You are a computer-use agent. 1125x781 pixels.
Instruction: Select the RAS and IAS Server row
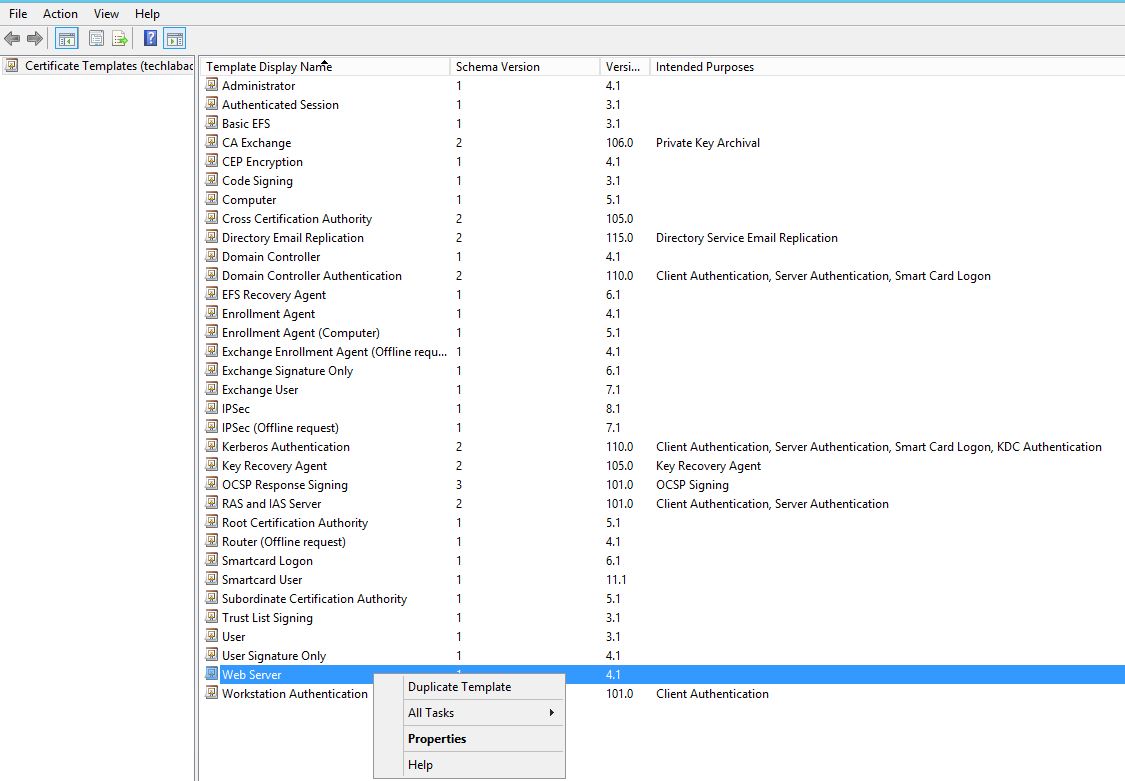(662, 503)
